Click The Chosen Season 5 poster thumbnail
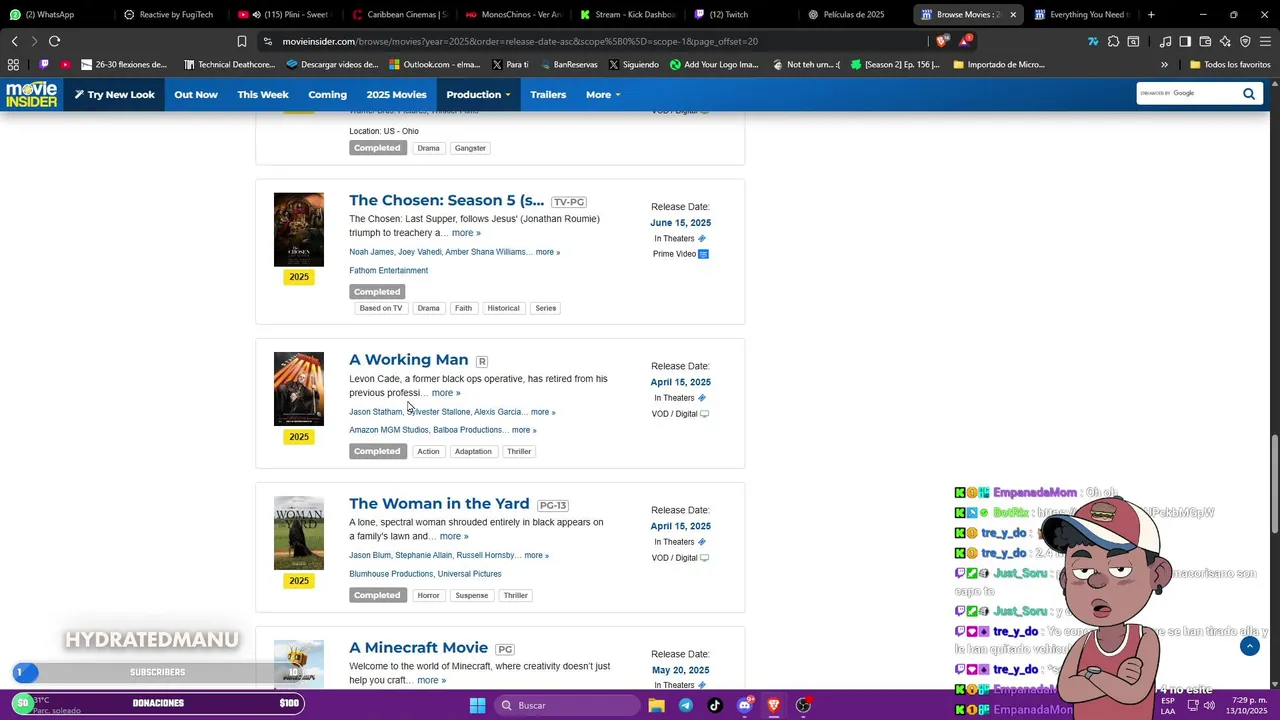 [299, 230]
